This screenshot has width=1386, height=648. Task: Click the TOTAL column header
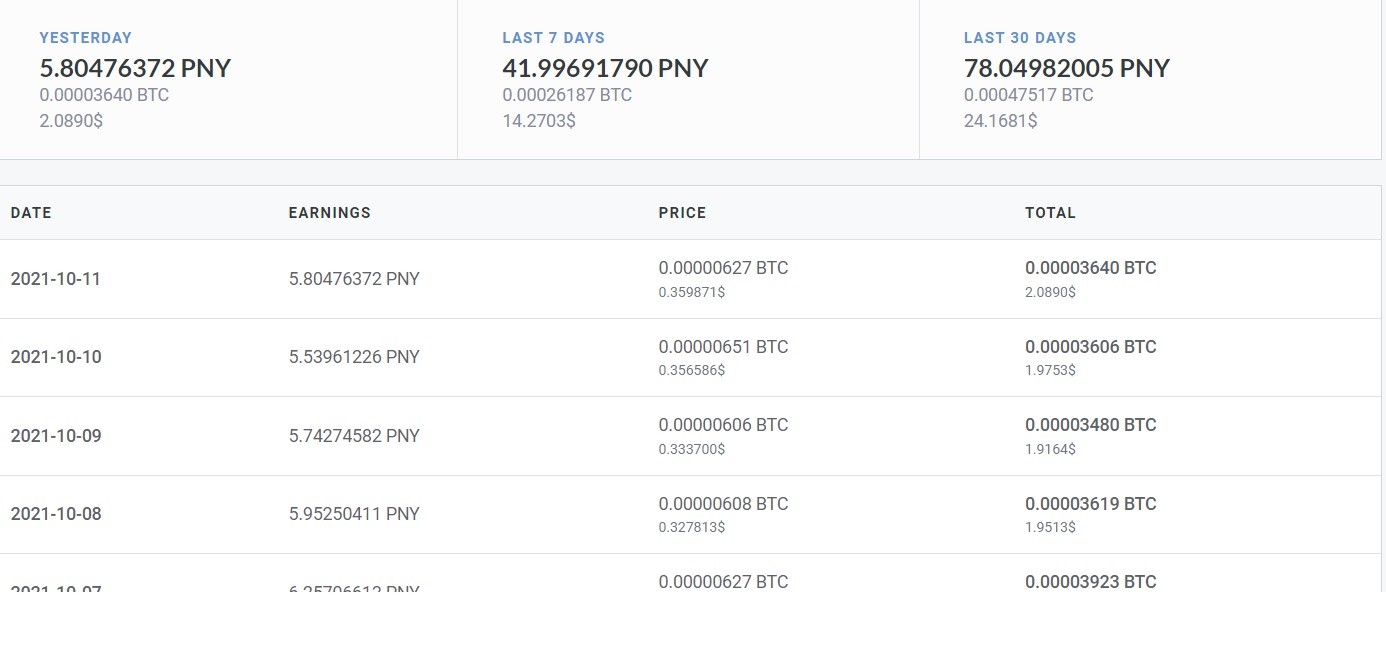(1050, 213)
